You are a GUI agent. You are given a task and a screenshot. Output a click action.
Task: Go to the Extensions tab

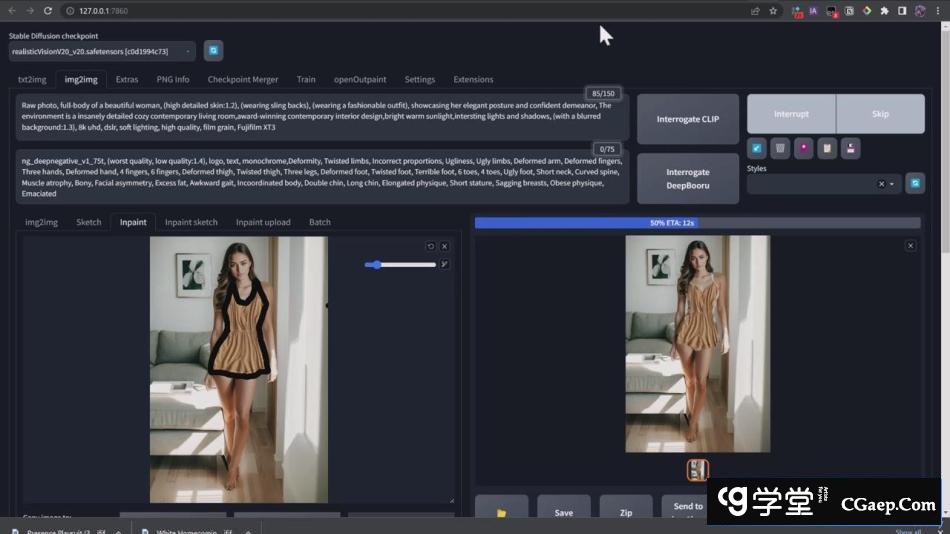click(x=473, y=79)
